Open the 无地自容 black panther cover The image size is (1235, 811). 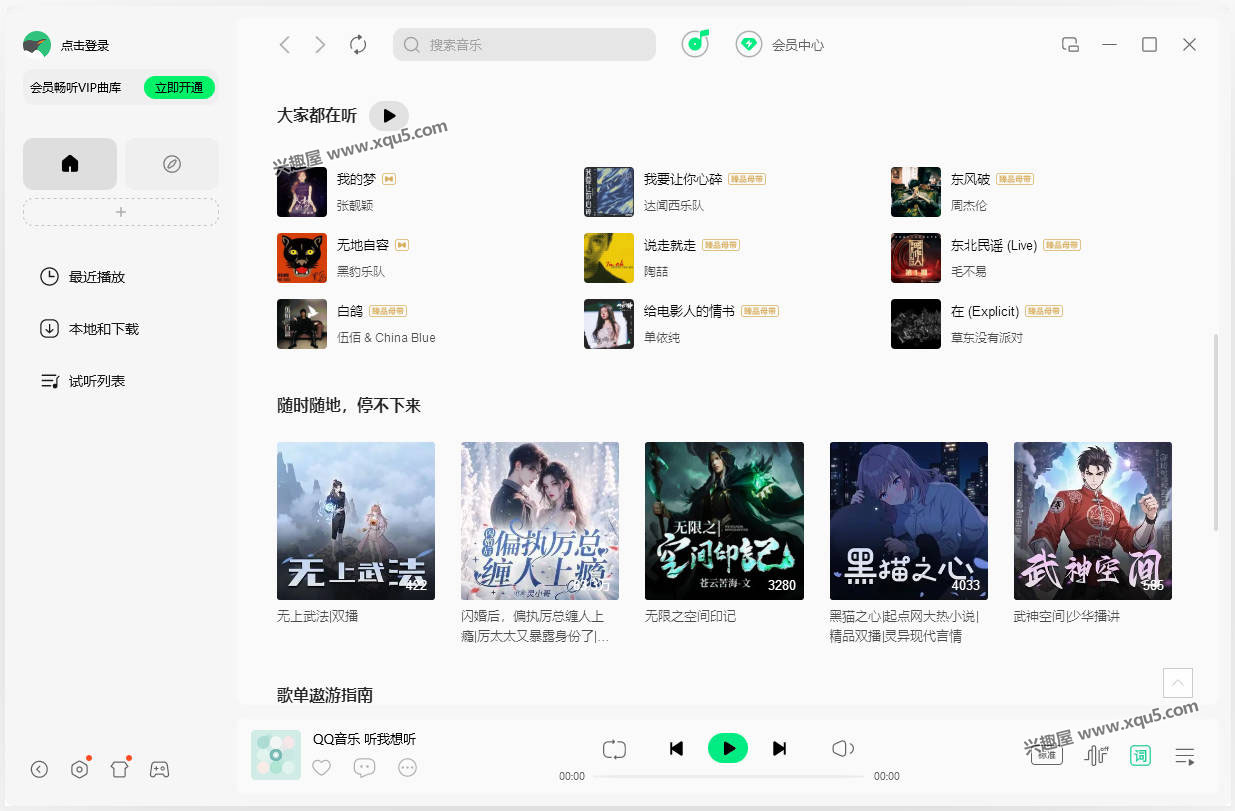coord(302,258)
